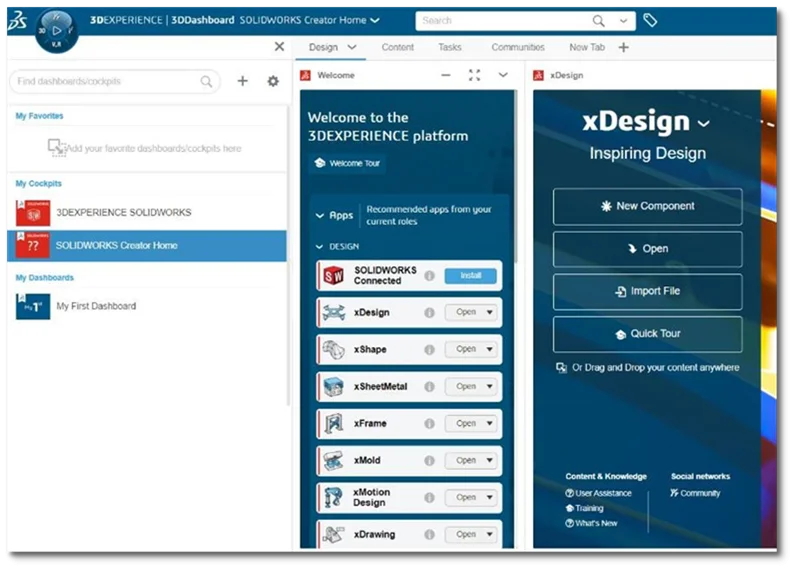Install SOLIDWORKS Connected
The image size is (800, 575).
pyautogui.click(x=470, y=276)
